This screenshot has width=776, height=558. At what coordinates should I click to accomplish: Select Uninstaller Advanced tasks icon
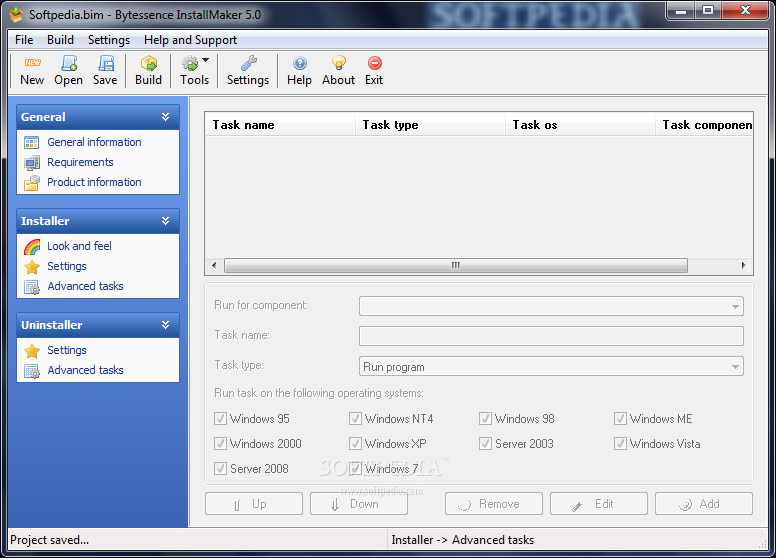[x=32, y=371]
